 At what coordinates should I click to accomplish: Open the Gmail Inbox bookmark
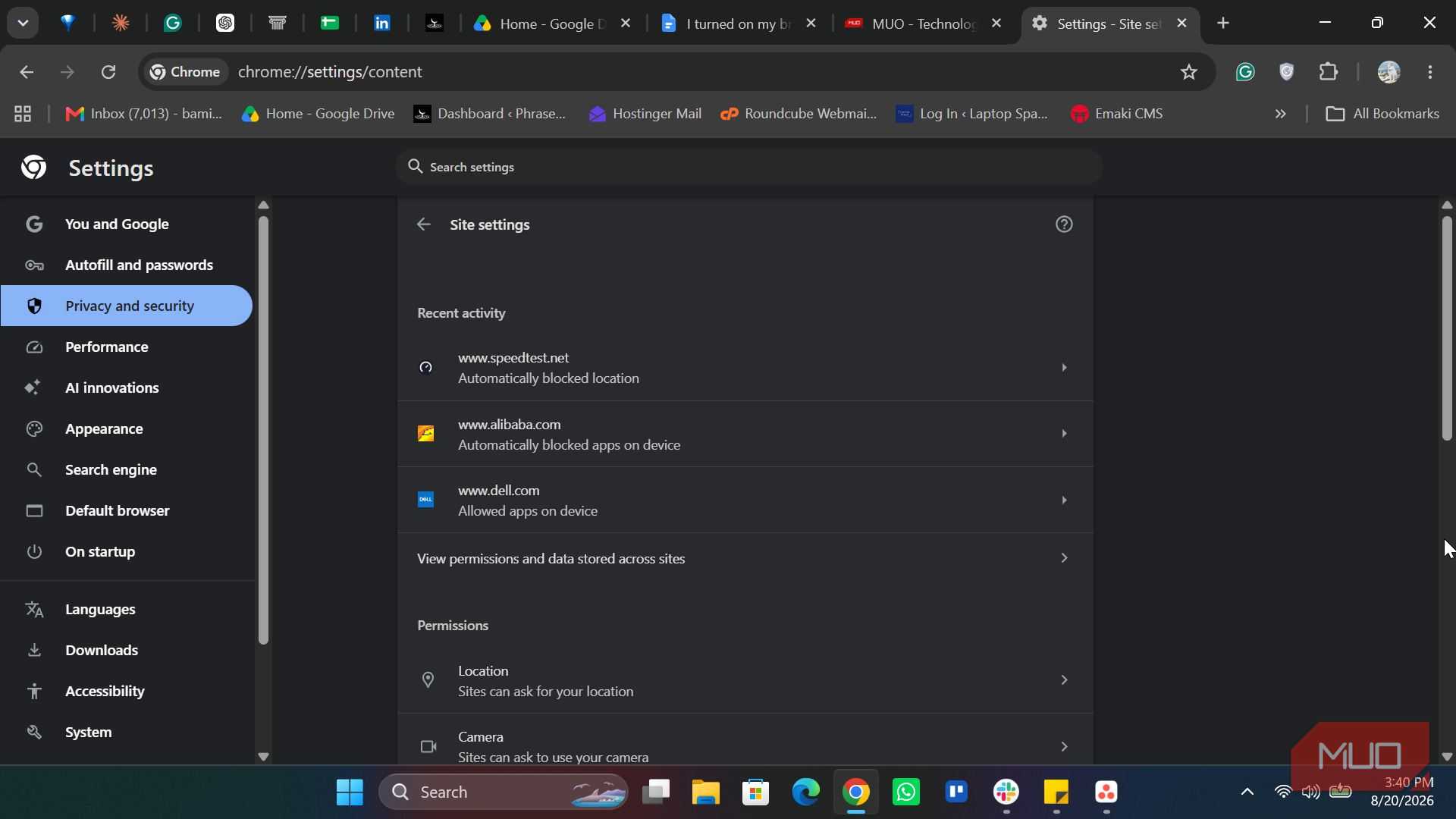click(x=144, y=114)
